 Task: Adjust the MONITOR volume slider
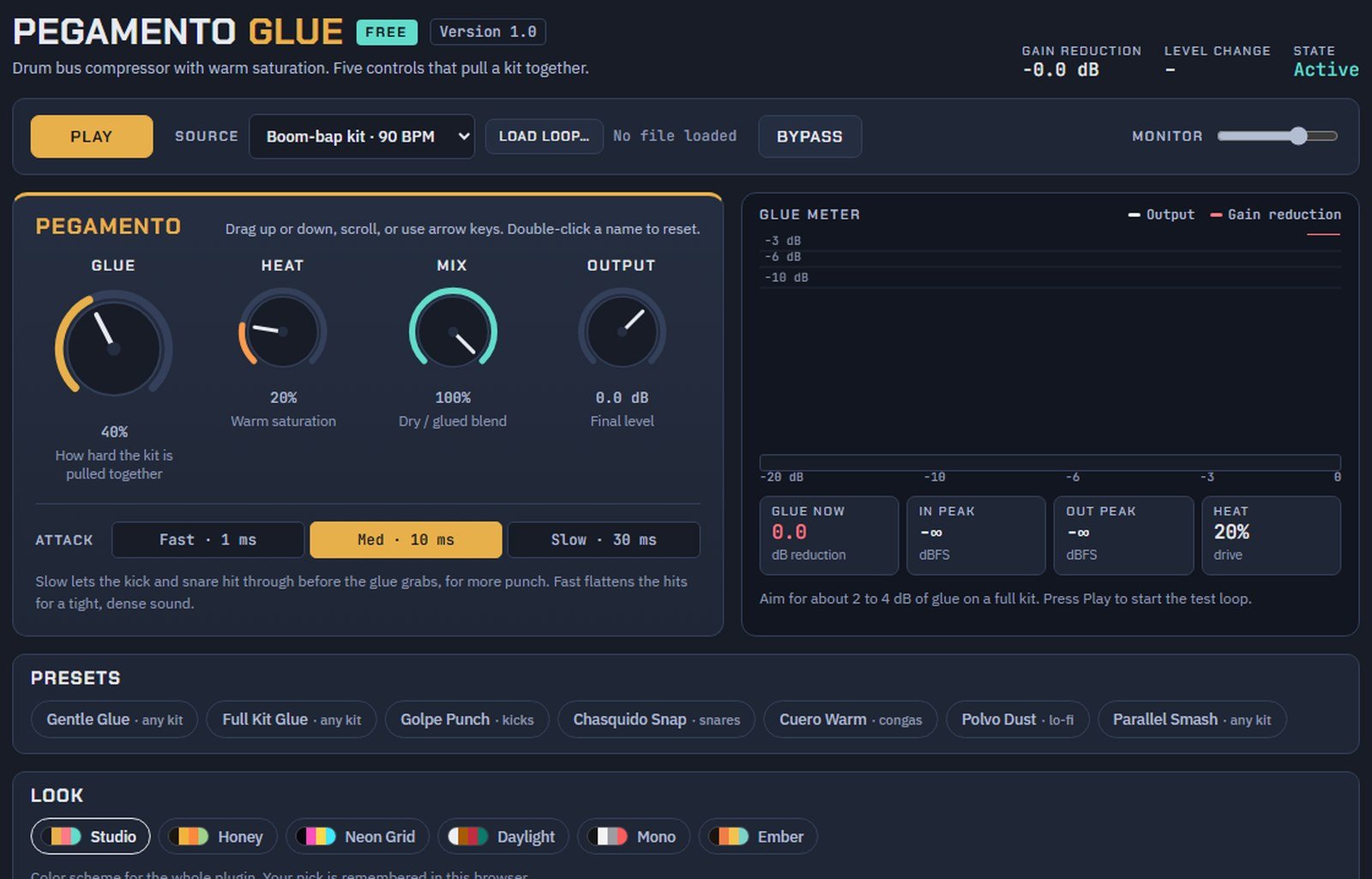(x=1277, y=135)
